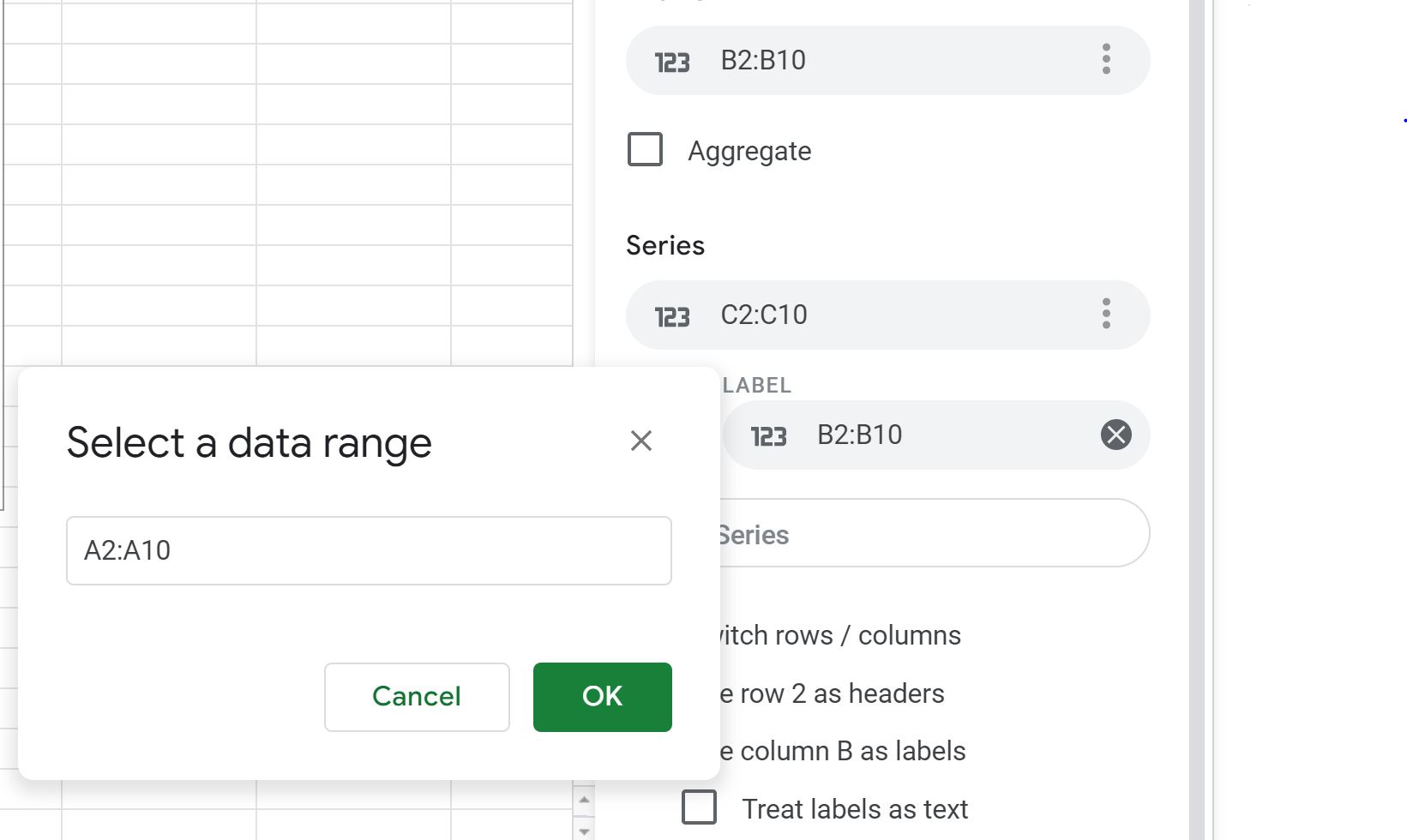Click the grid data icon beside C2:C10

click(x=671, y=315)
